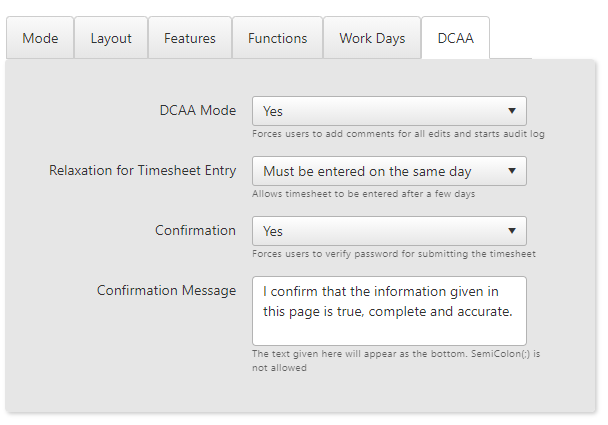Click the Confirmation Message label
The height and width of the screenshot is (425, 608).
(166, 290)
